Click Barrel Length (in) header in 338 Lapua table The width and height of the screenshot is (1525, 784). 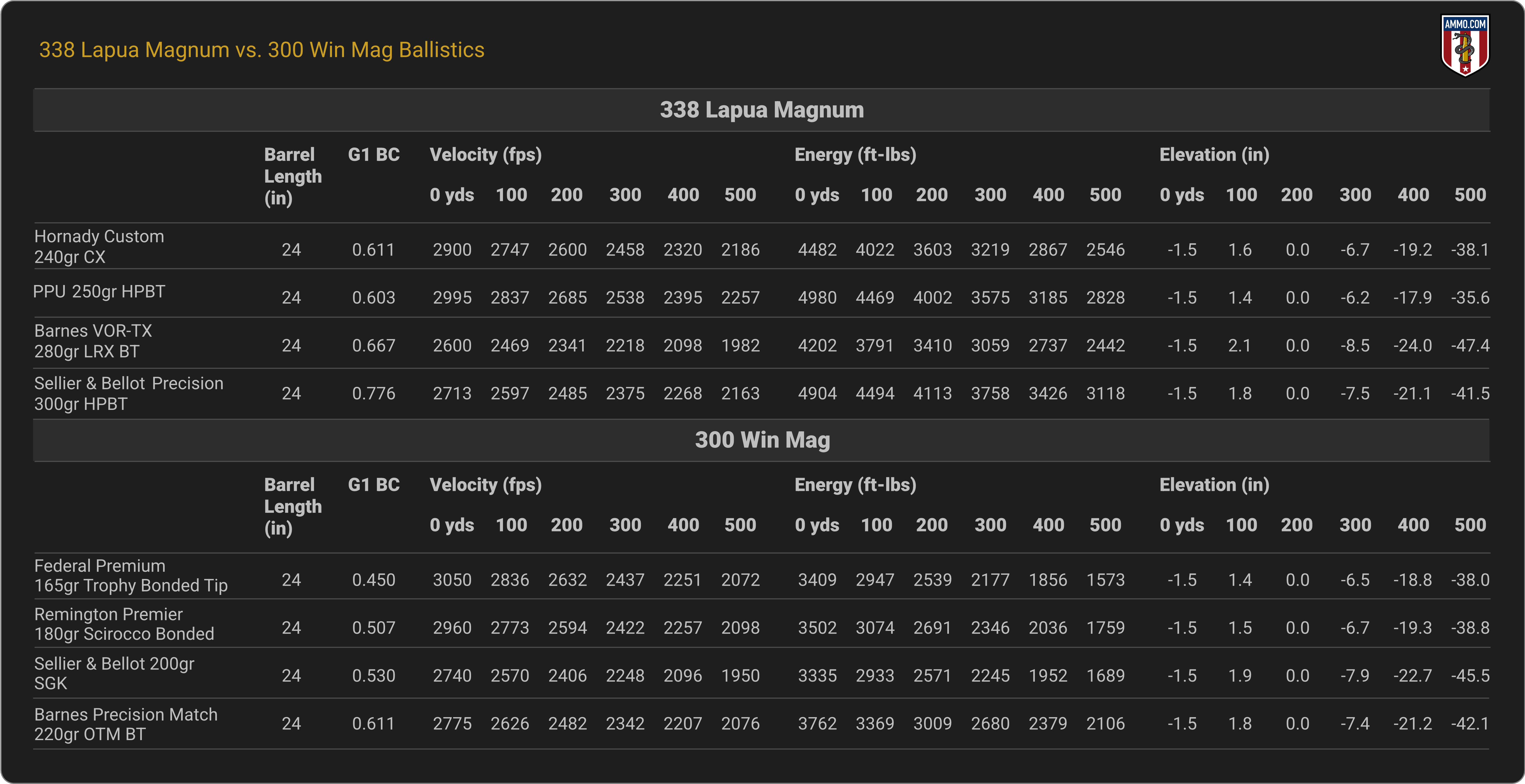click(x=293, y=176)
